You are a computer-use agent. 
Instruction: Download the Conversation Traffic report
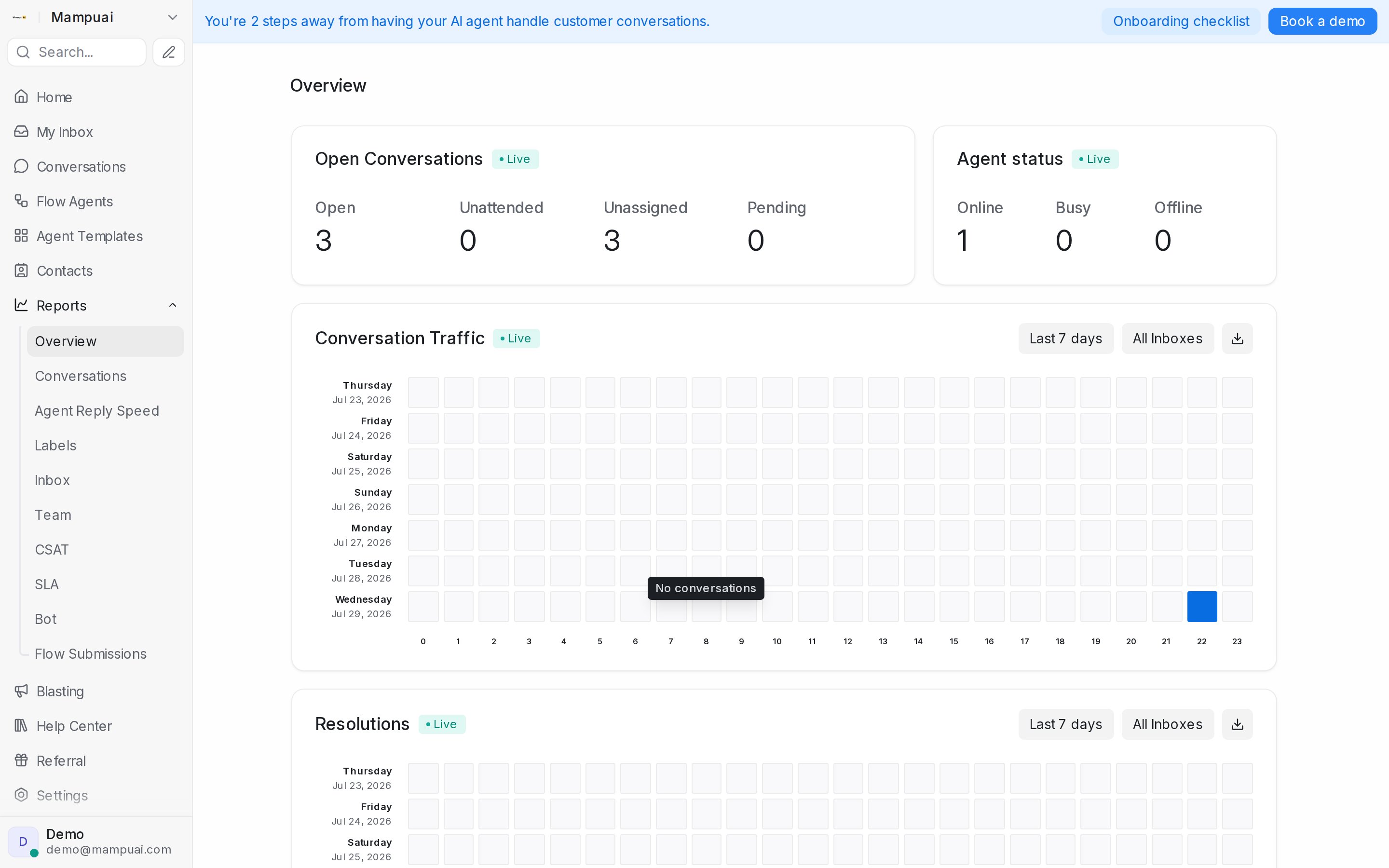point(1237,339)
